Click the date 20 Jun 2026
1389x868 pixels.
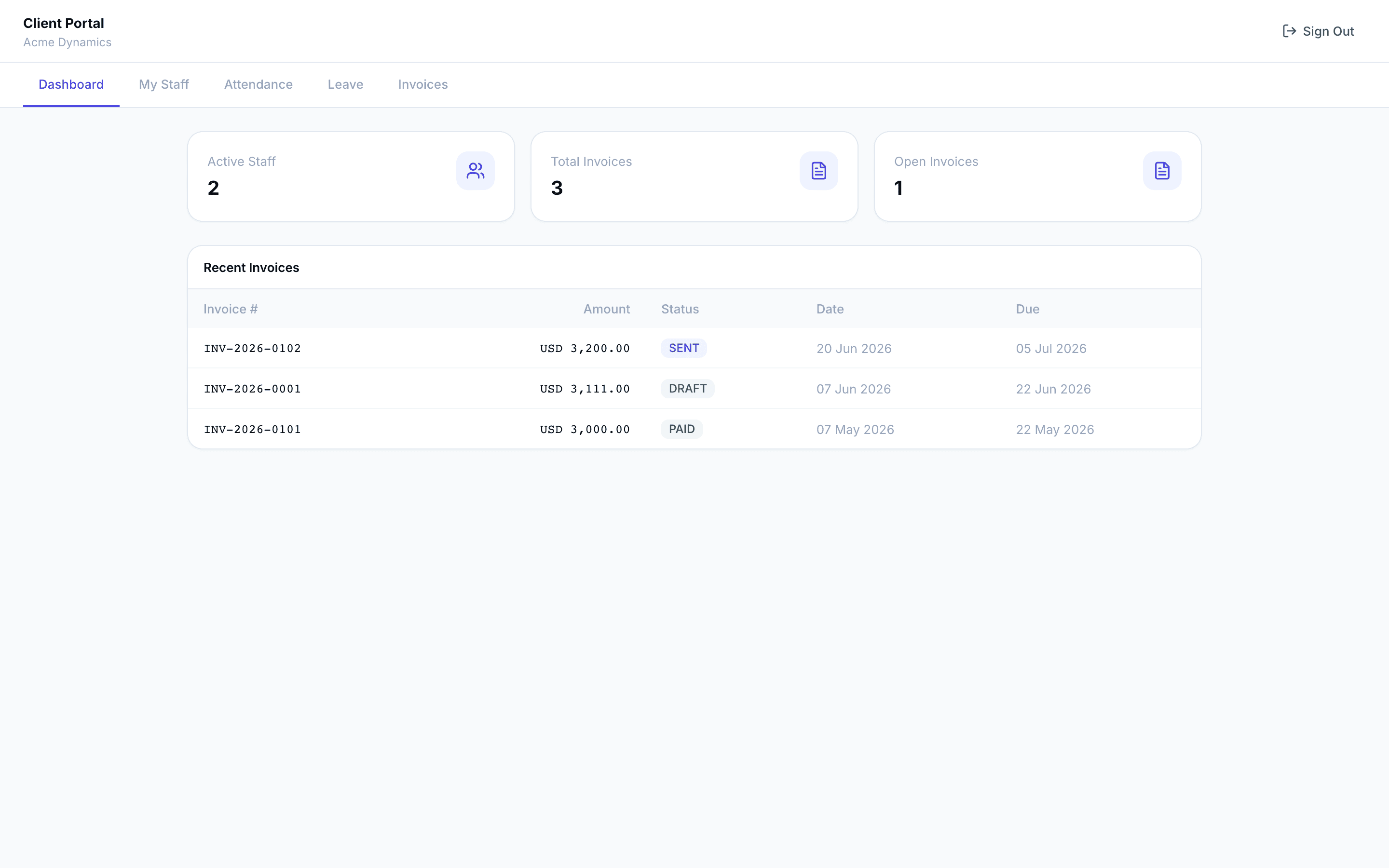tap(854, 349)
